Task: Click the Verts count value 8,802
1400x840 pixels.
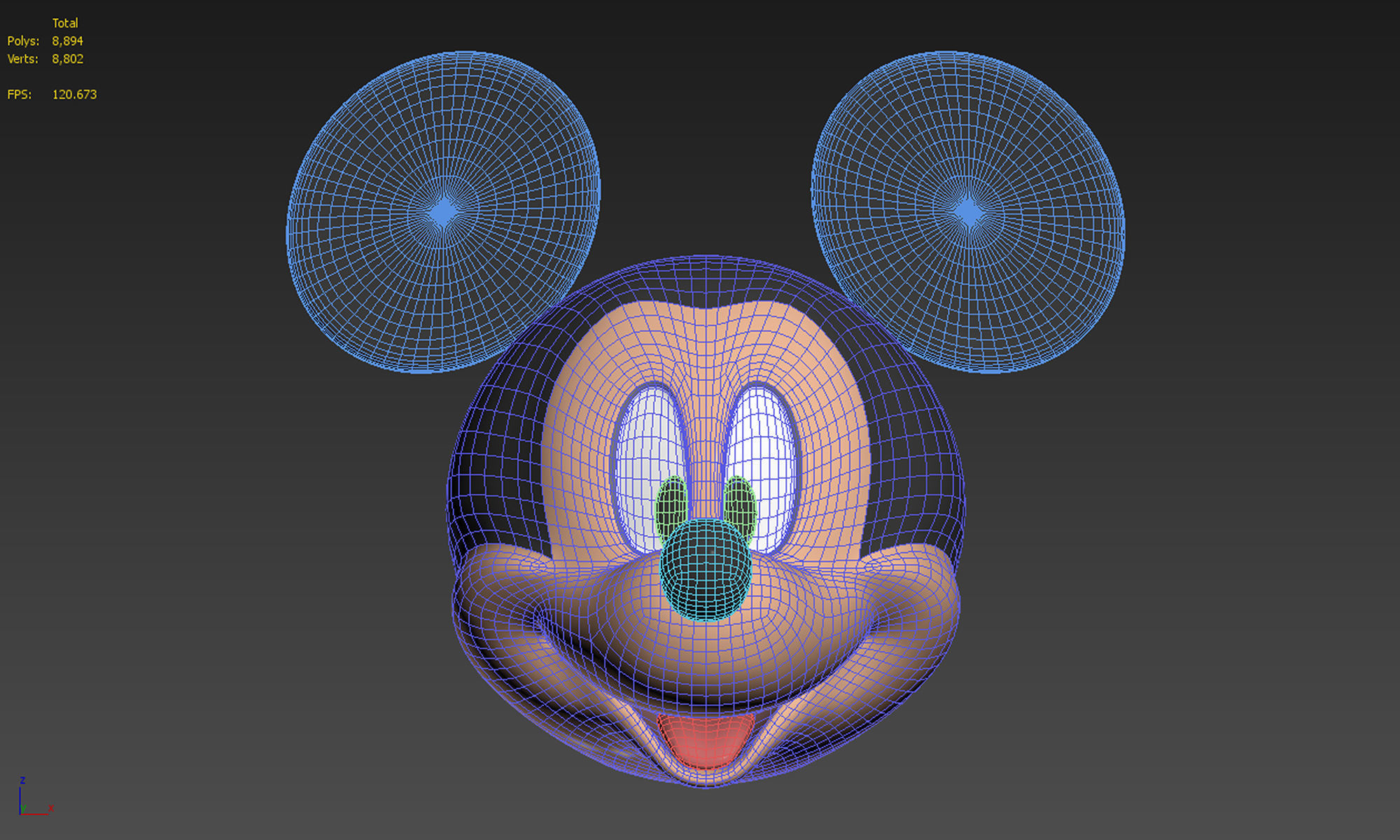Action: point(67,59)
